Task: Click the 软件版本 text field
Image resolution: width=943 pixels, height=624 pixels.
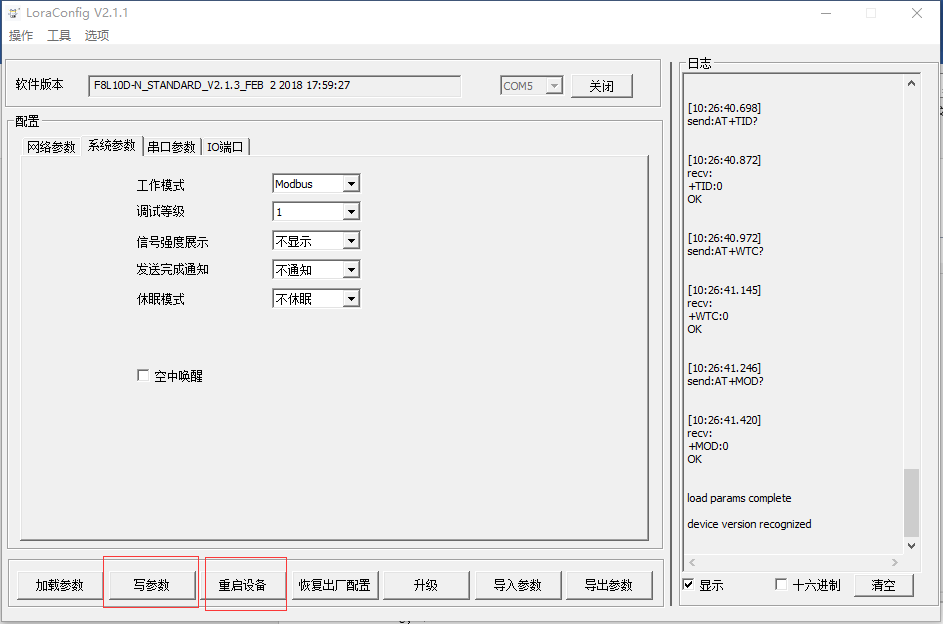Action: tap(275, 85)
